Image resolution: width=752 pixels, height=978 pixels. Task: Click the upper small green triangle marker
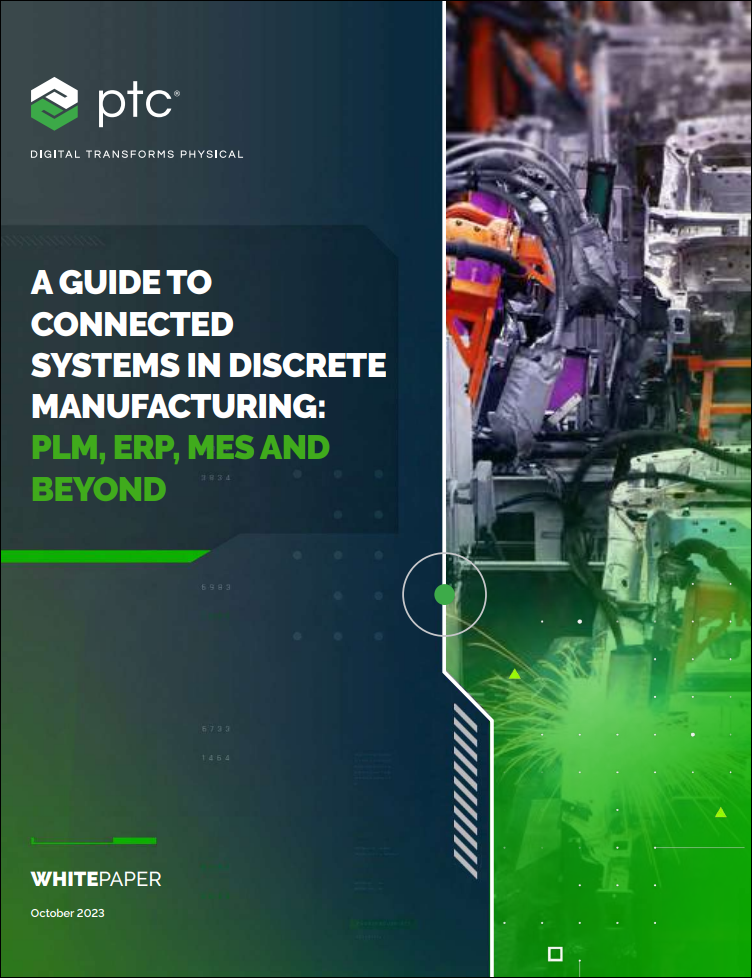(x=514, y=674)
